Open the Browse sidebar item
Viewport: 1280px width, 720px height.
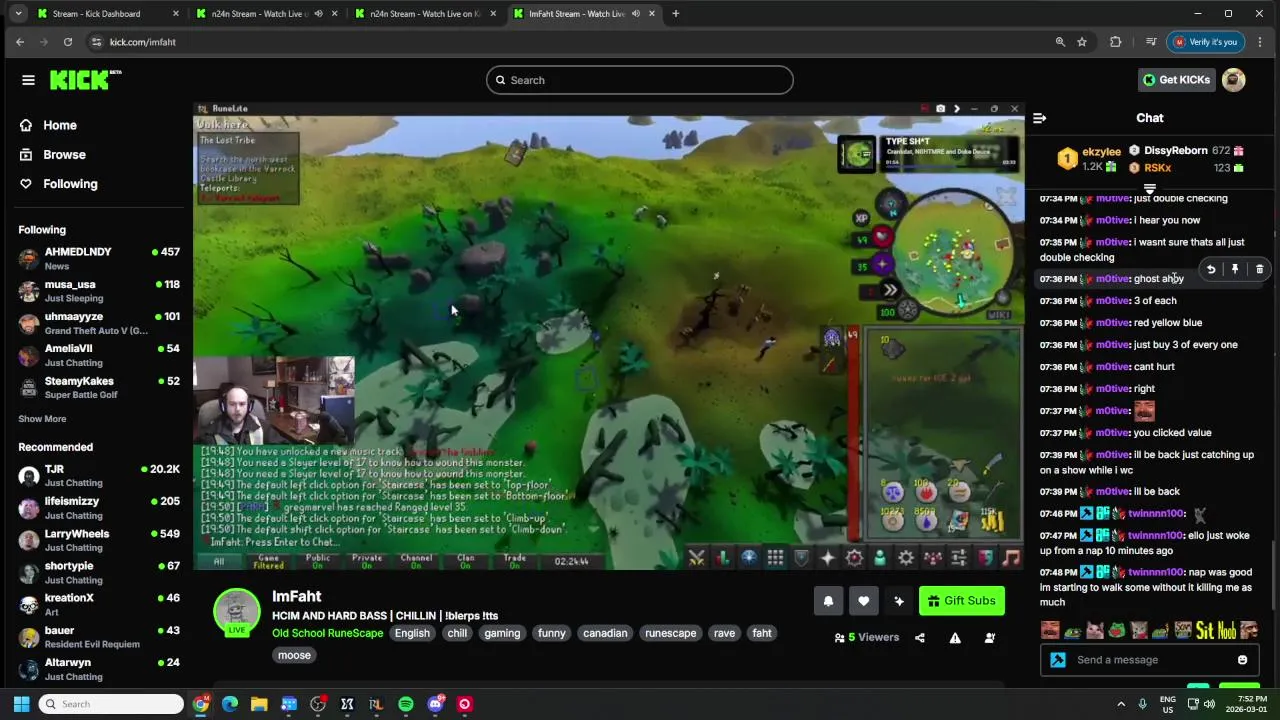[x=64, y=155]
